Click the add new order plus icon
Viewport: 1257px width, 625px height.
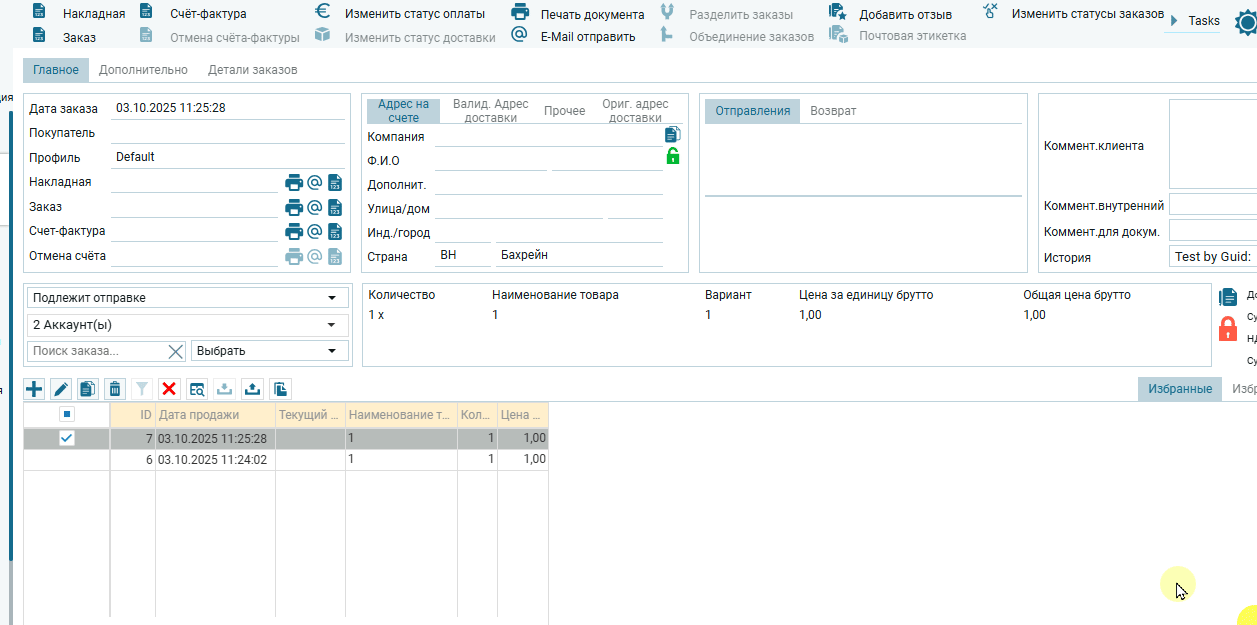coord(34,389)
